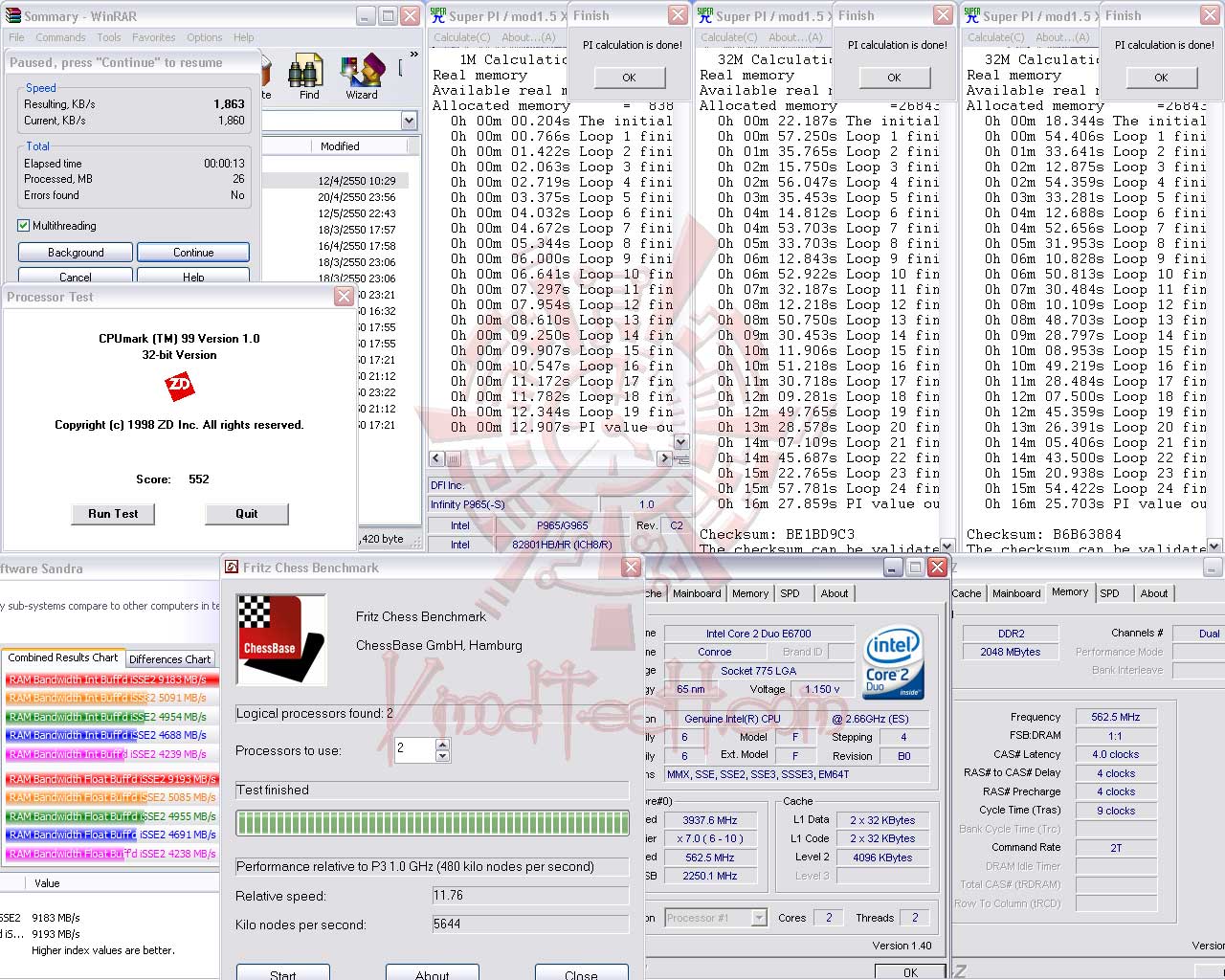Click the Intel Core 2 Duo logo
This screenshot has width=1225, height=980.
pyautogui.click(x=893, y=660)
